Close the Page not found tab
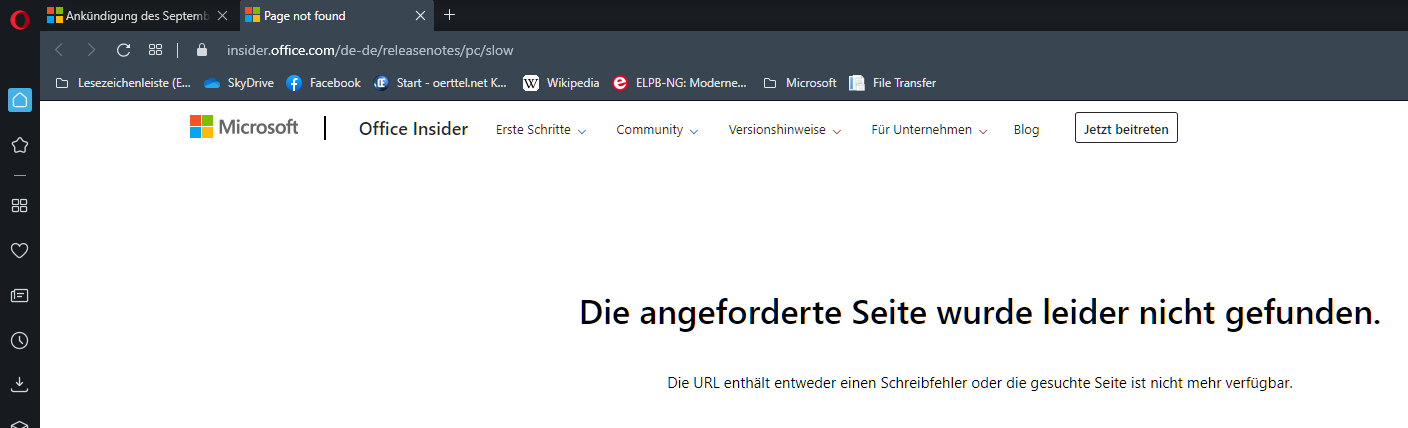 (420, 16)
